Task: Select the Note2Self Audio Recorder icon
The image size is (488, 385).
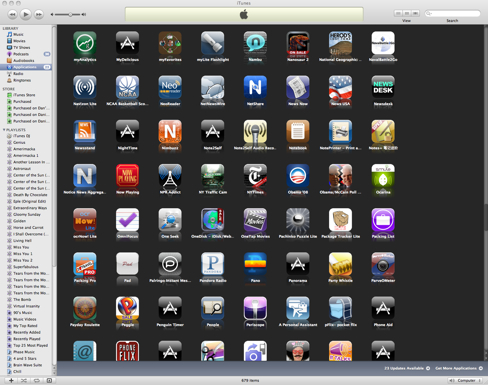Action: point(255,131)
